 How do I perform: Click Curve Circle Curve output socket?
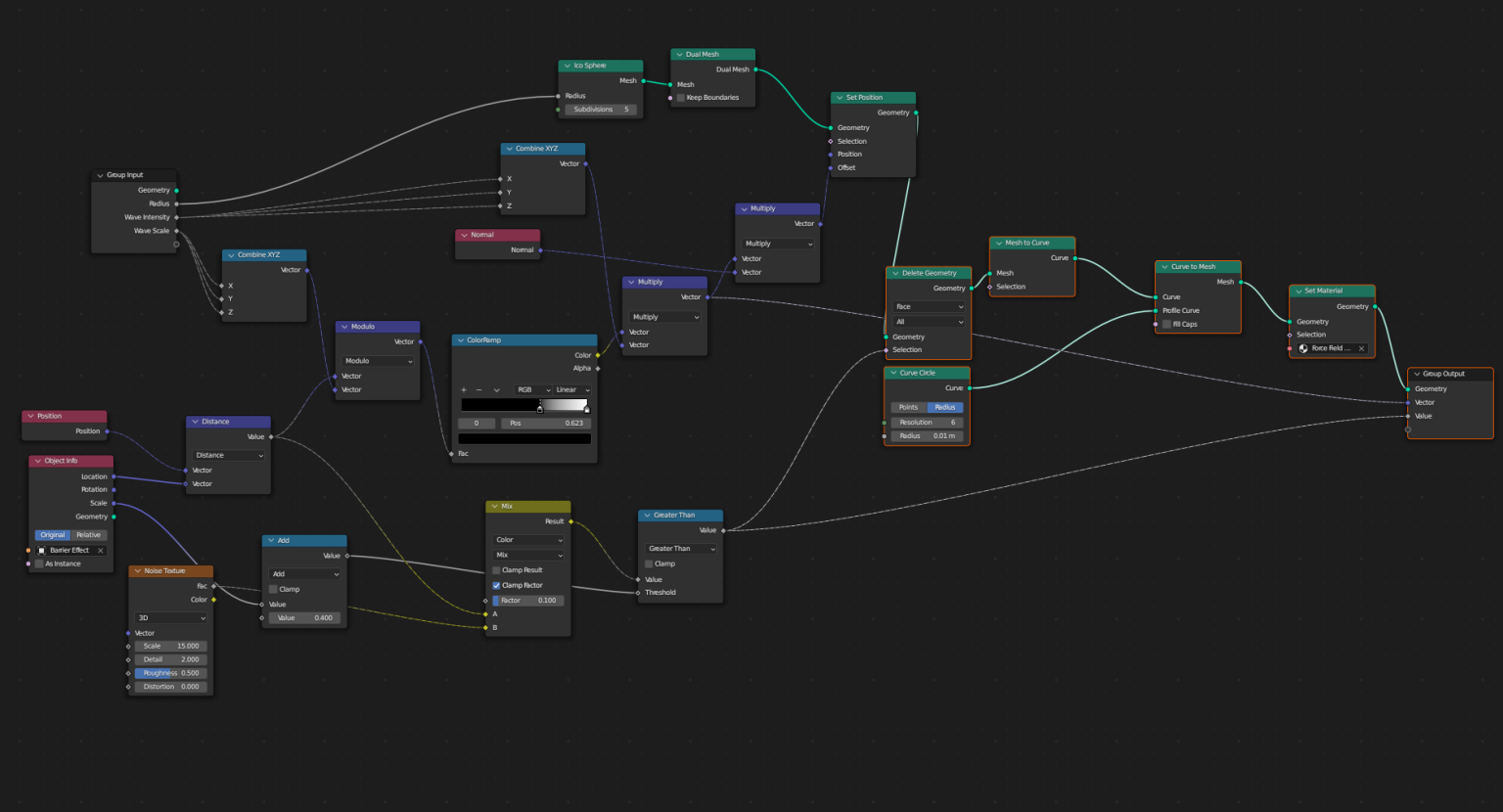pos(970,388)
